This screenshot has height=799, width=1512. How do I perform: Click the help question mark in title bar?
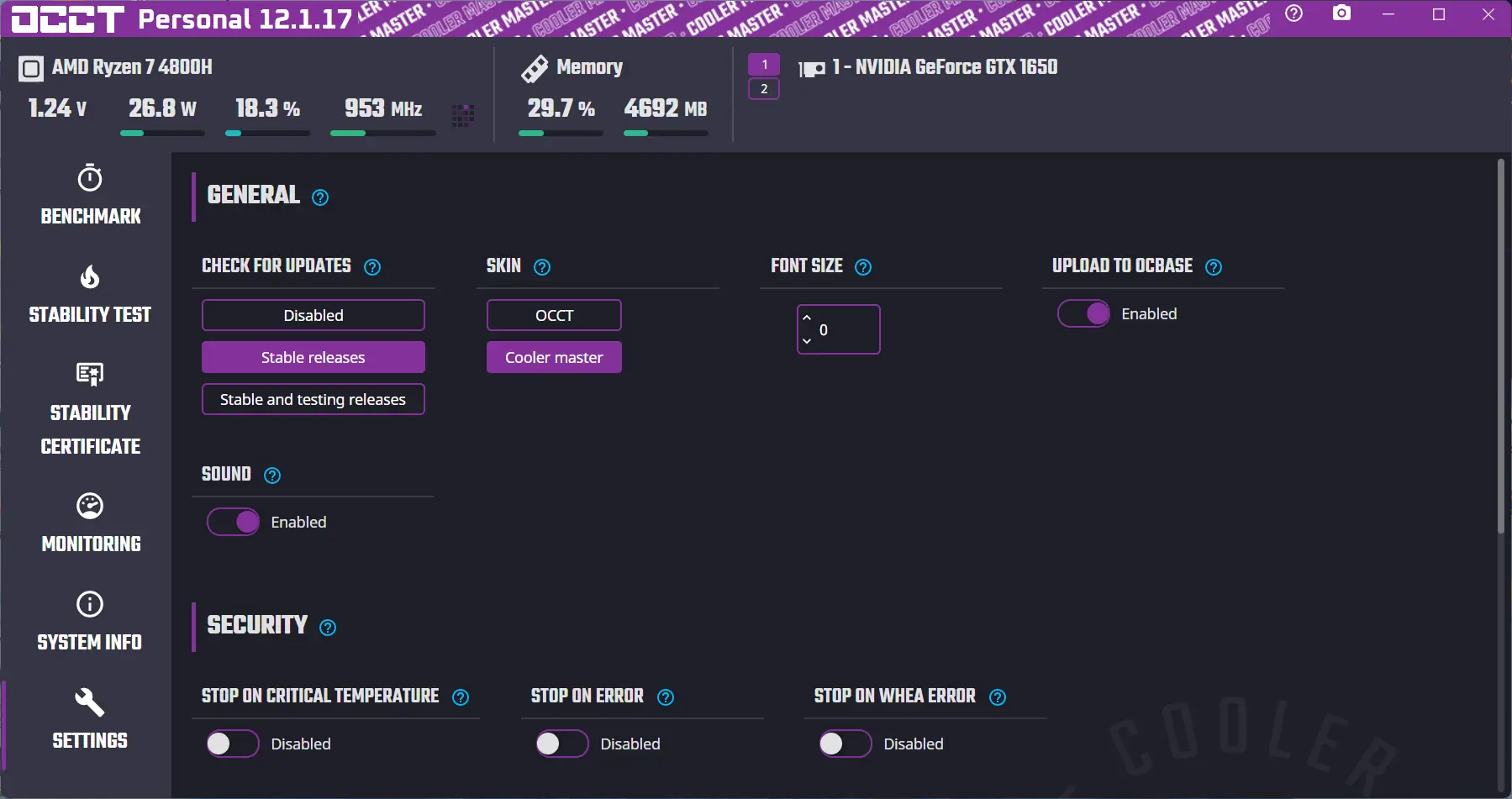tap(1294, 13)
